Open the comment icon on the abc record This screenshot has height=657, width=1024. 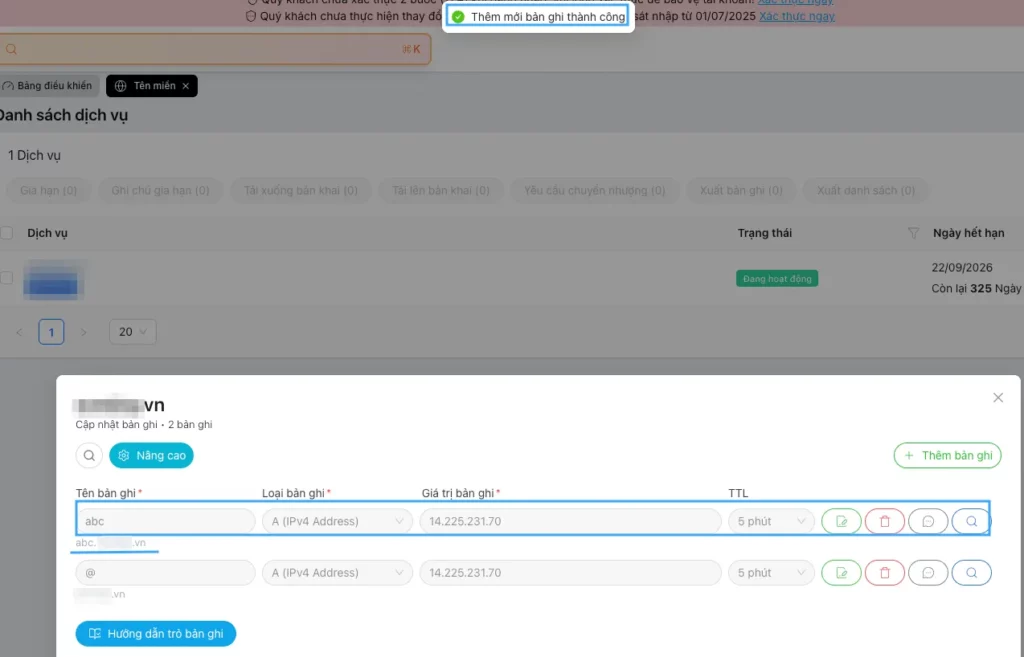[928, 521]
